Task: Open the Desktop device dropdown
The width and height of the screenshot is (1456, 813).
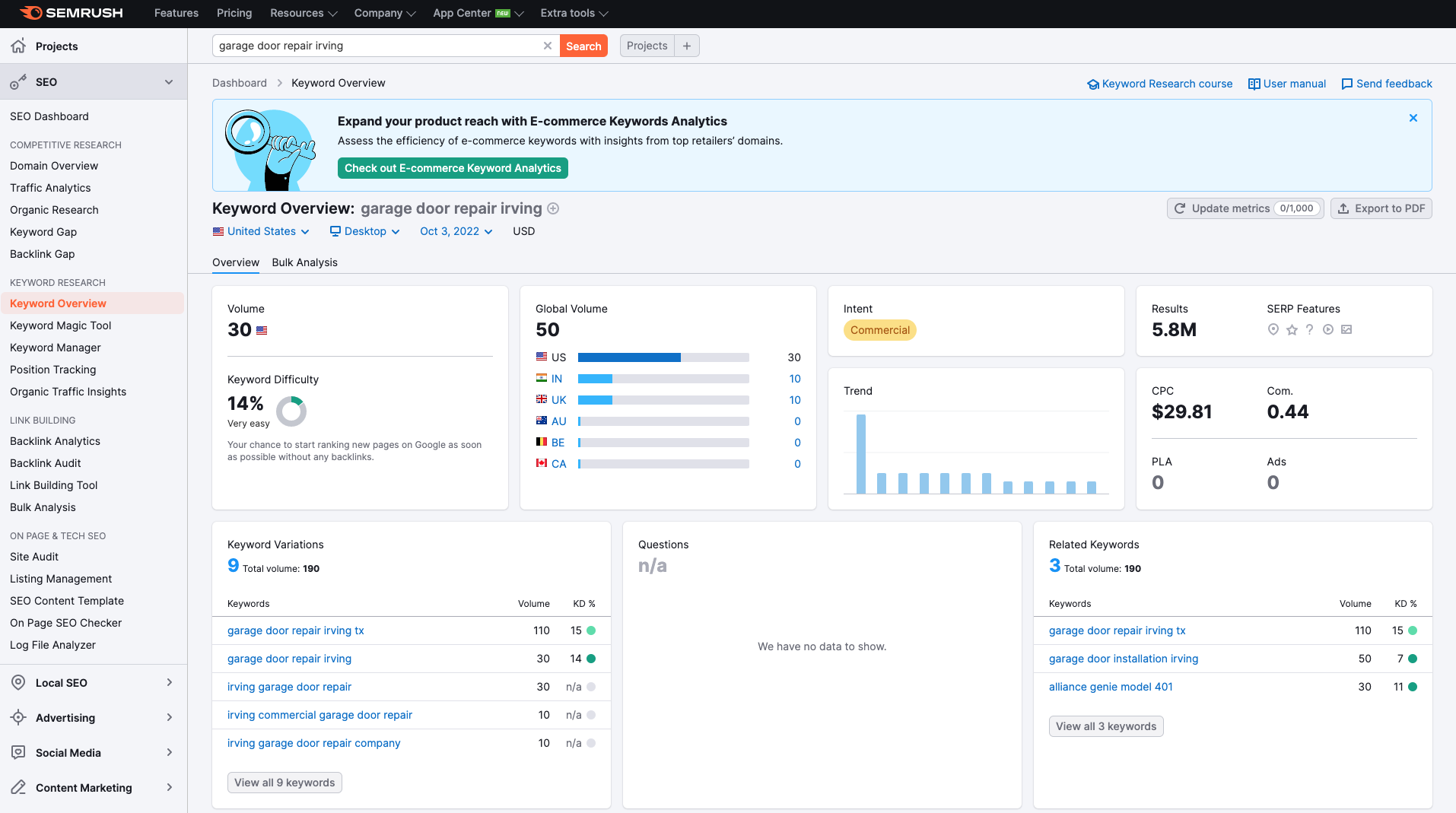Action: (x=364, y=231)
